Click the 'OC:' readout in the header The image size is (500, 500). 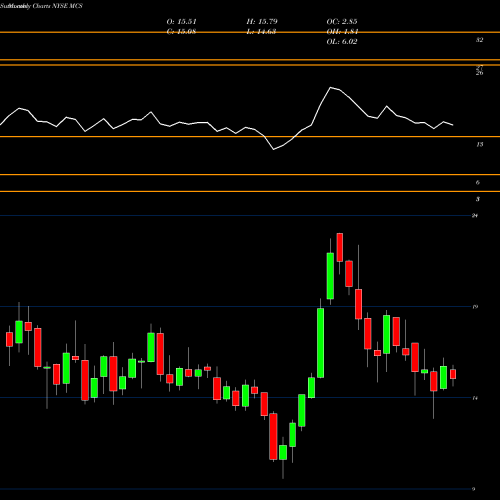[342, 22]
